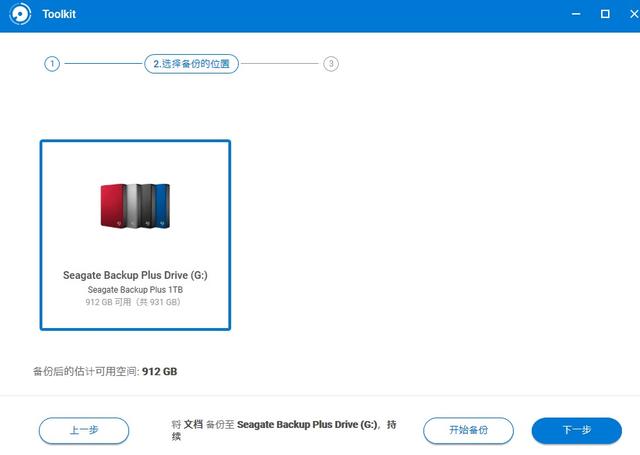This screenshot has height=455, width=640.
Task: Close the Toolkit window
Action: point(634,14)
